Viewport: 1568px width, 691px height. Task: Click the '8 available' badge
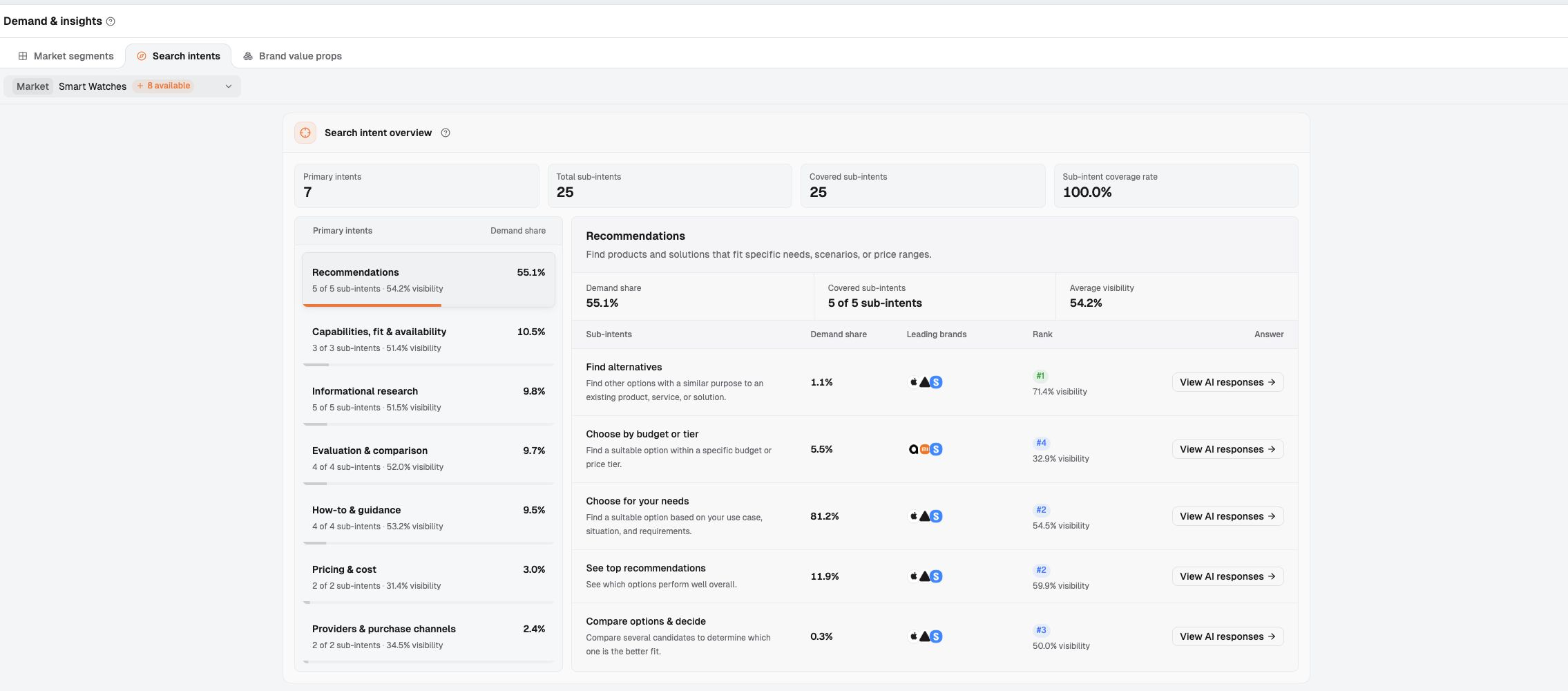click(164, 86)
